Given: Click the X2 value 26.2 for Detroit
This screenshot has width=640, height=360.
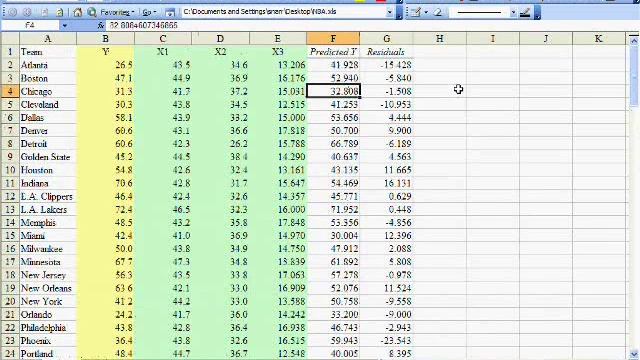Looking at the screenshot, I should pyautogui.click(x=220, y=144).
